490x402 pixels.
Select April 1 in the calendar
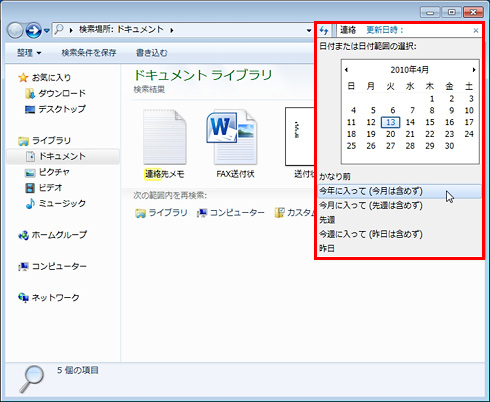click(x=432, y=99)
